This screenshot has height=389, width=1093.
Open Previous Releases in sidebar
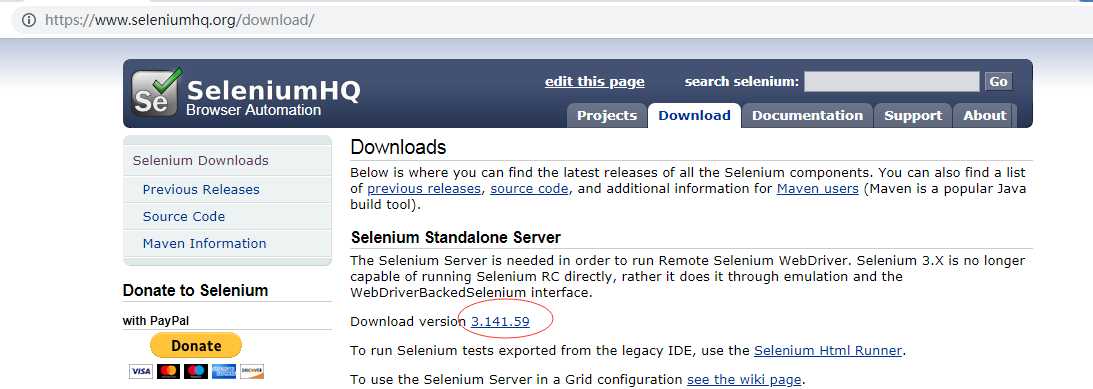coord(201,190)
